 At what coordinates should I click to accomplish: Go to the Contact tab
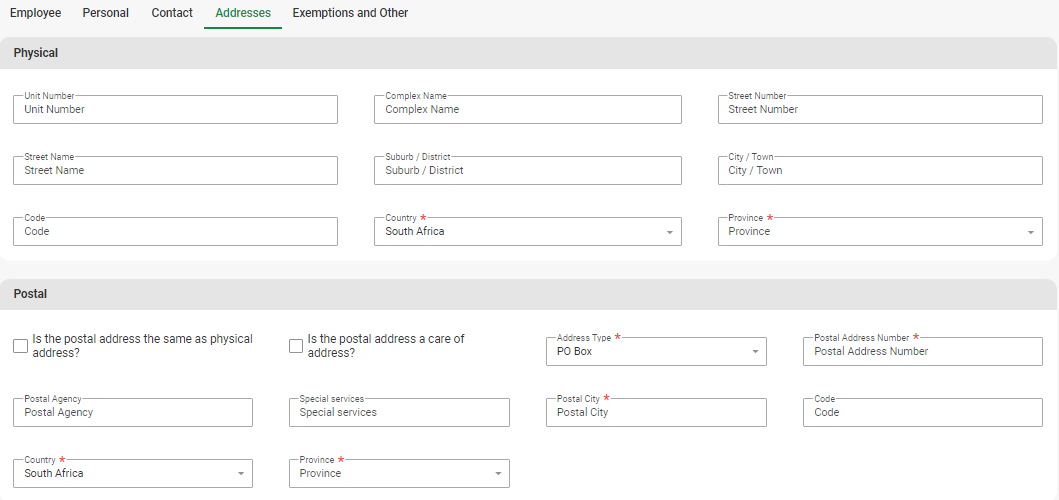172,13
